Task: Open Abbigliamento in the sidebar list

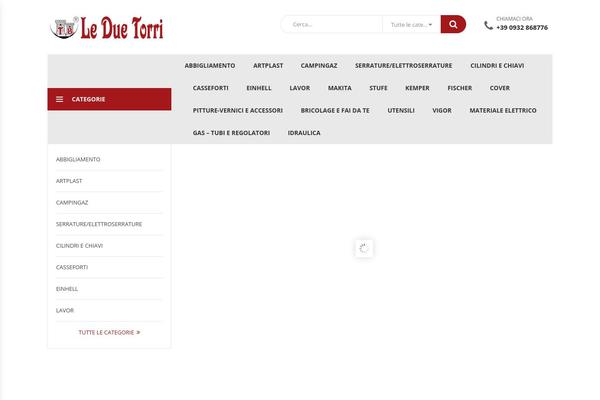Action: (x=78, y=159)
